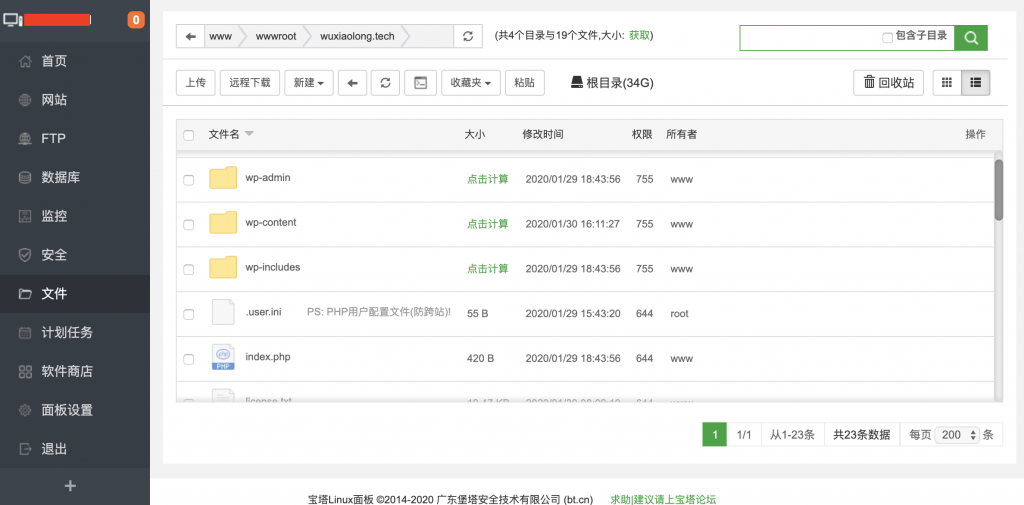The image size is (1024, 505).
Task: Check the wp-admin row checkbox
Action: click(189, 180)
